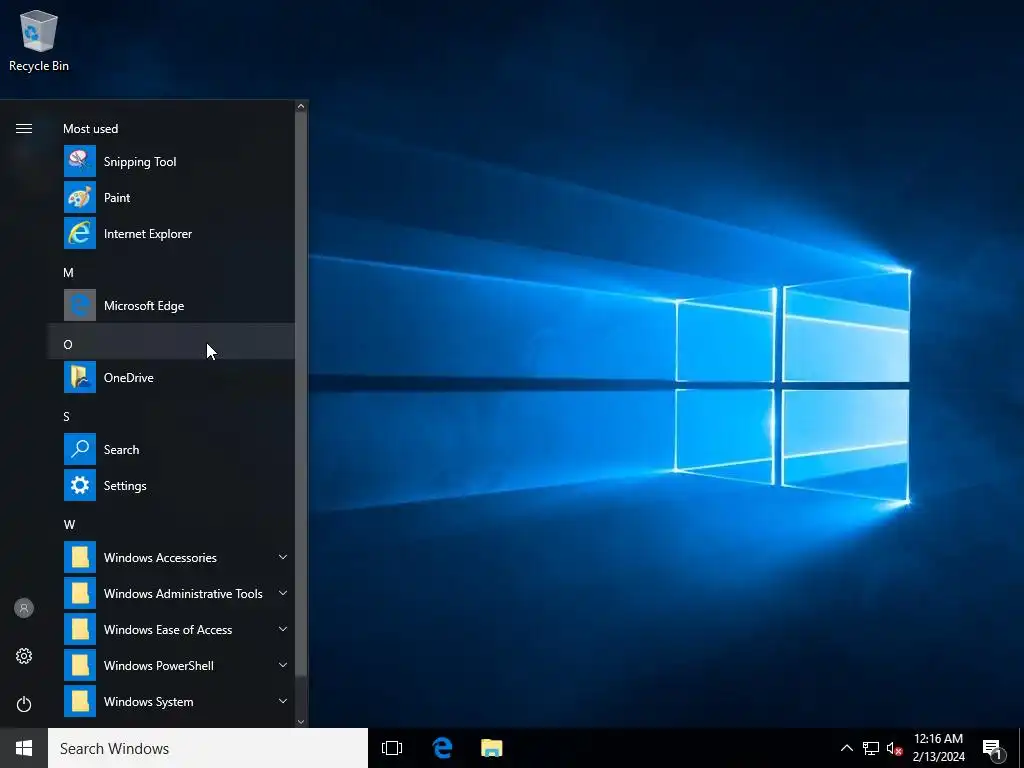Open File Explorer from the taskbar
This screenshot has height=768, width=1024.
(x=492, y=748)
